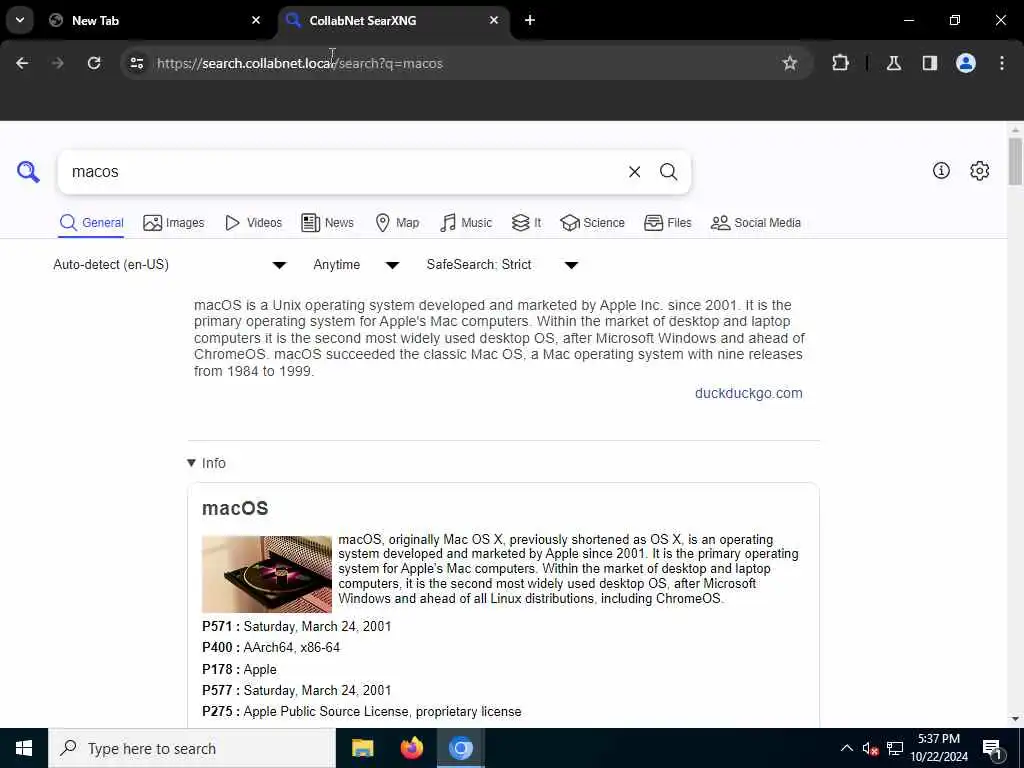
Task: Open the notification center icon
Action: [992, 749]
